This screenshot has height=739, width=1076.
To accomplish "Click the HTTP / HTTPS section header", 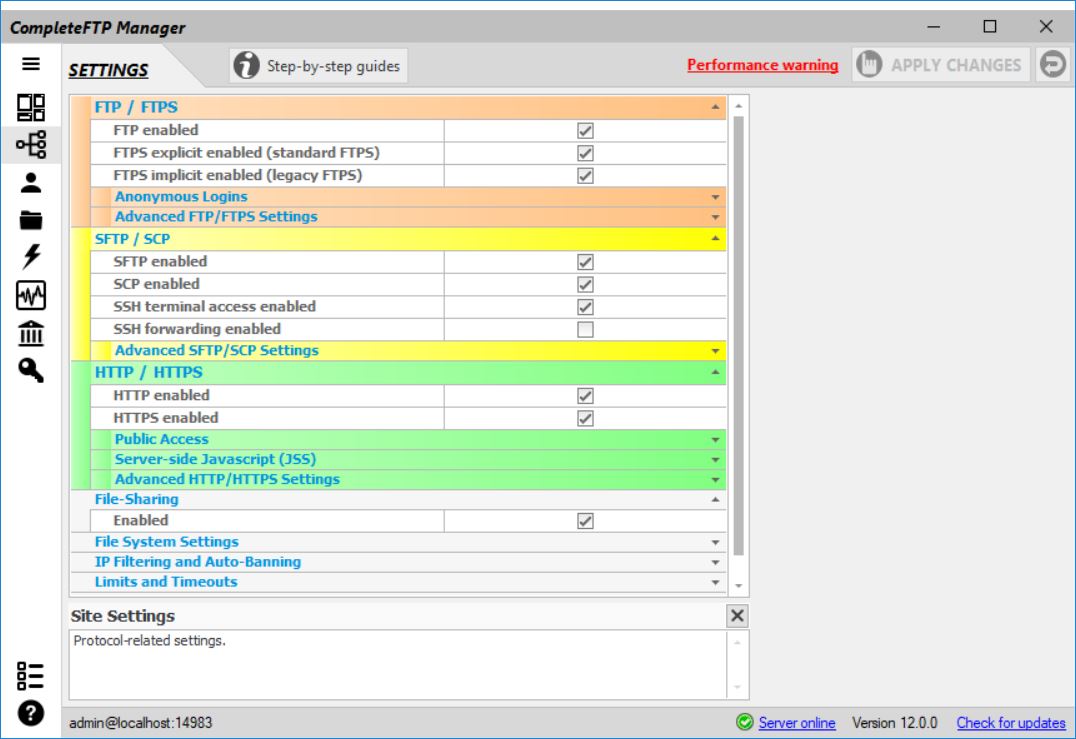I will (x=399, y=372).
